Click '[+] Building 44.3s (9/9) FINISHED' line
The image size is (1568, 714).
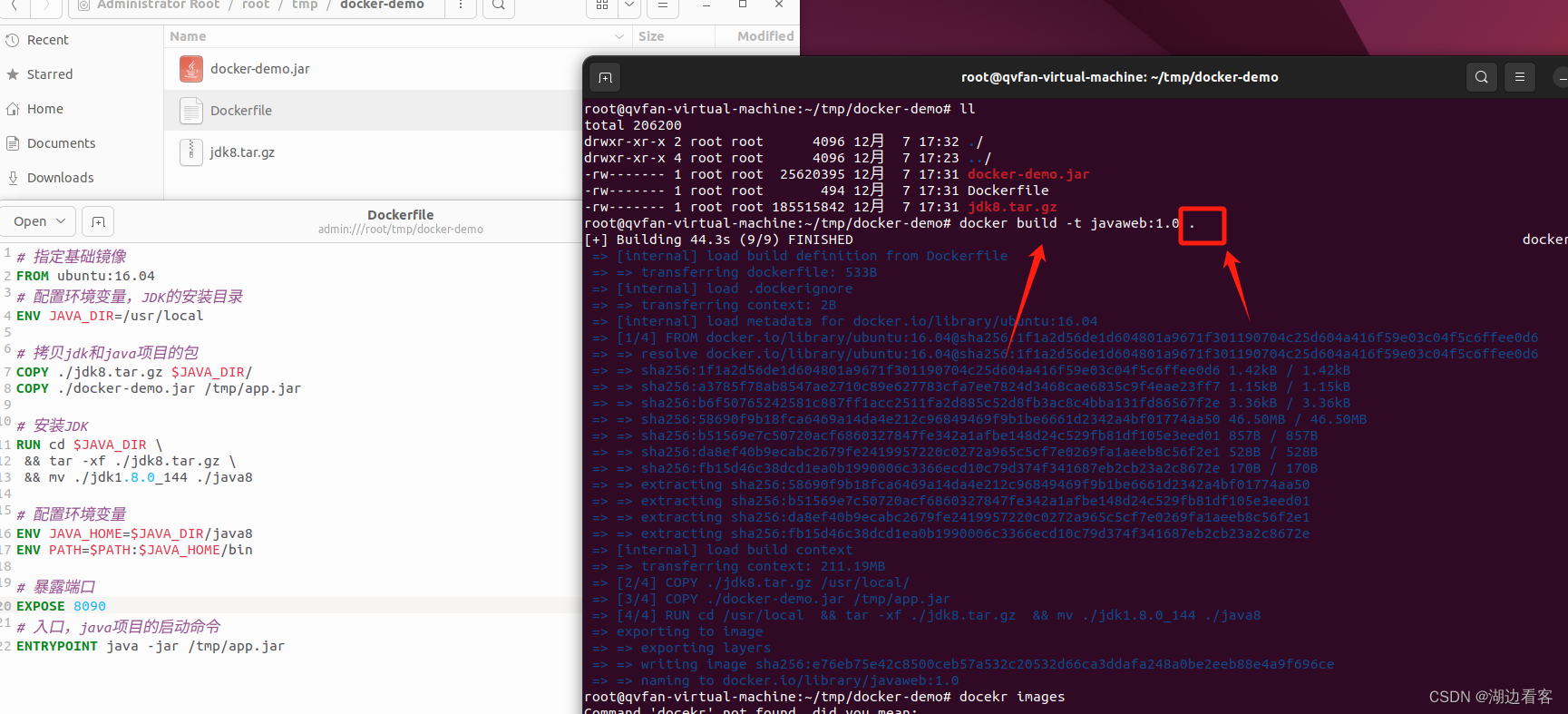click(719, 240)
